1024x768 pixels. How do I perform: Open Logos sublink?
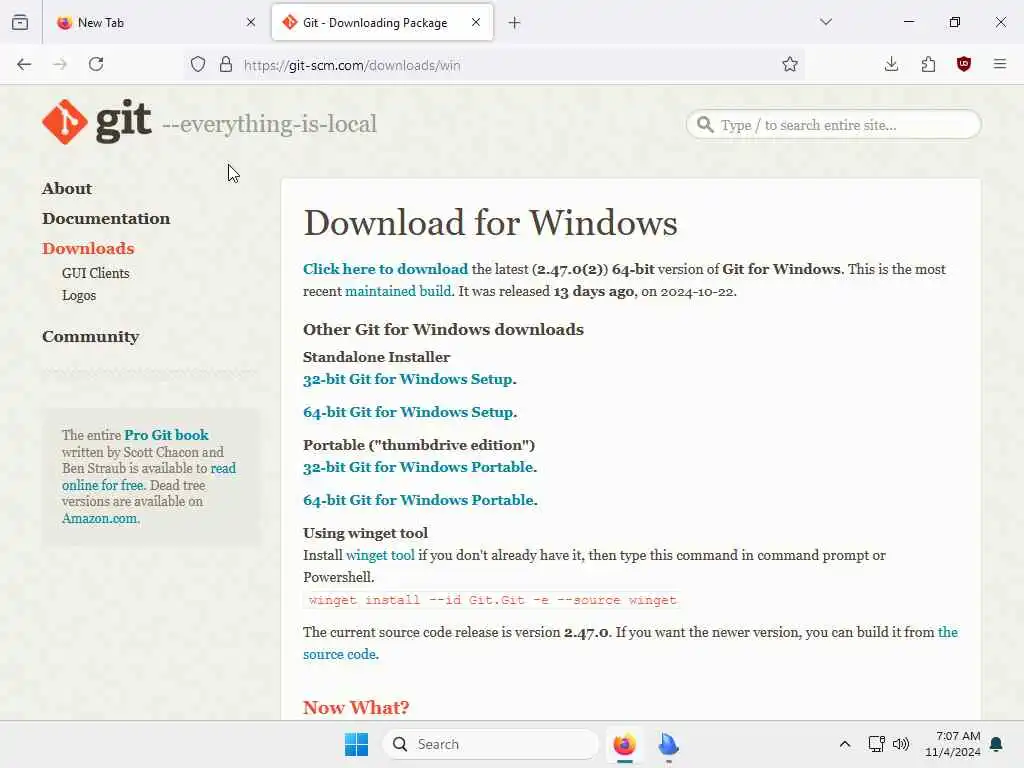[79, 295]
